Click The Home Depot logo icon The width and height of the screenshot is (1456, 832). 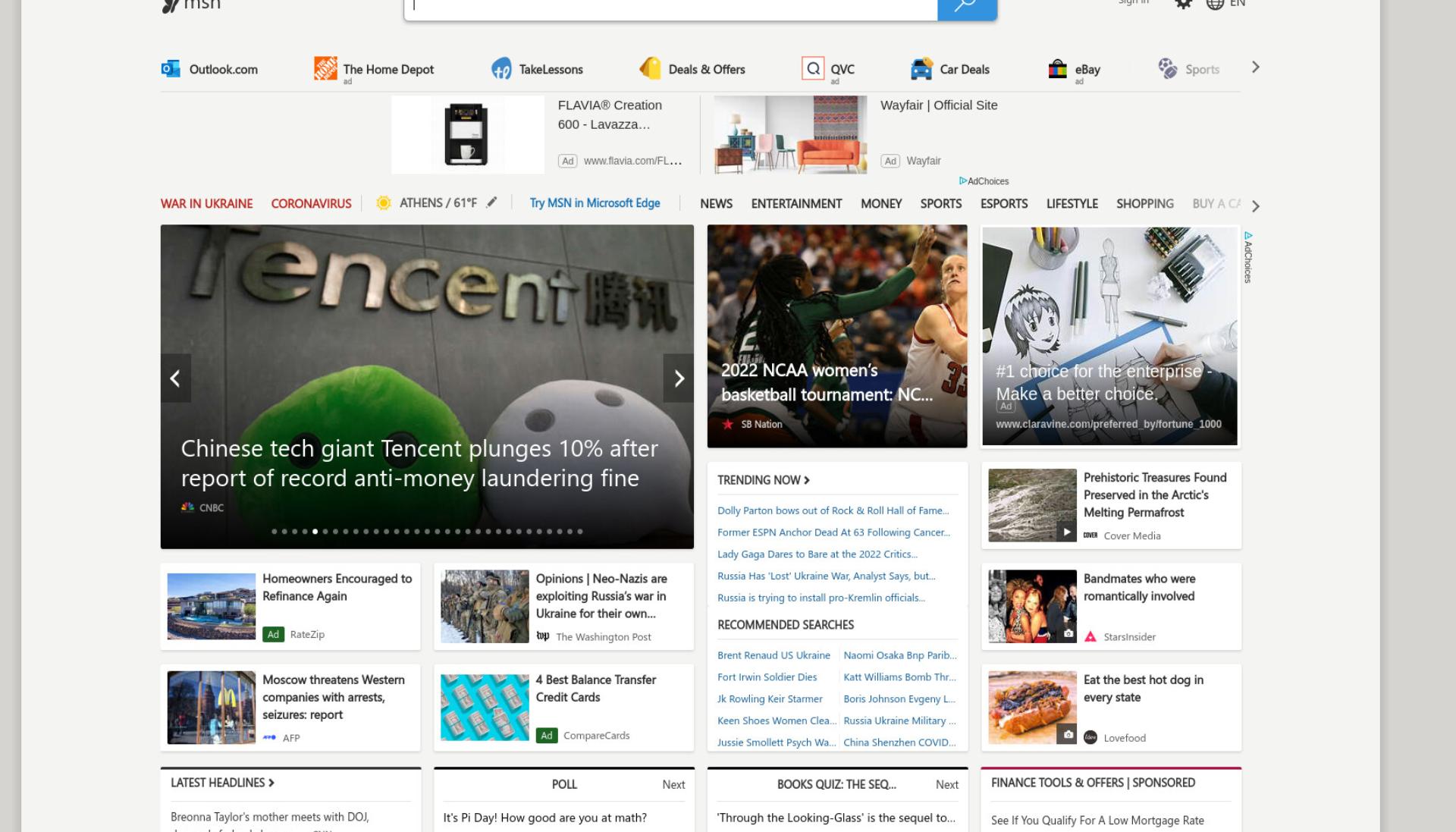click(325, 68)
